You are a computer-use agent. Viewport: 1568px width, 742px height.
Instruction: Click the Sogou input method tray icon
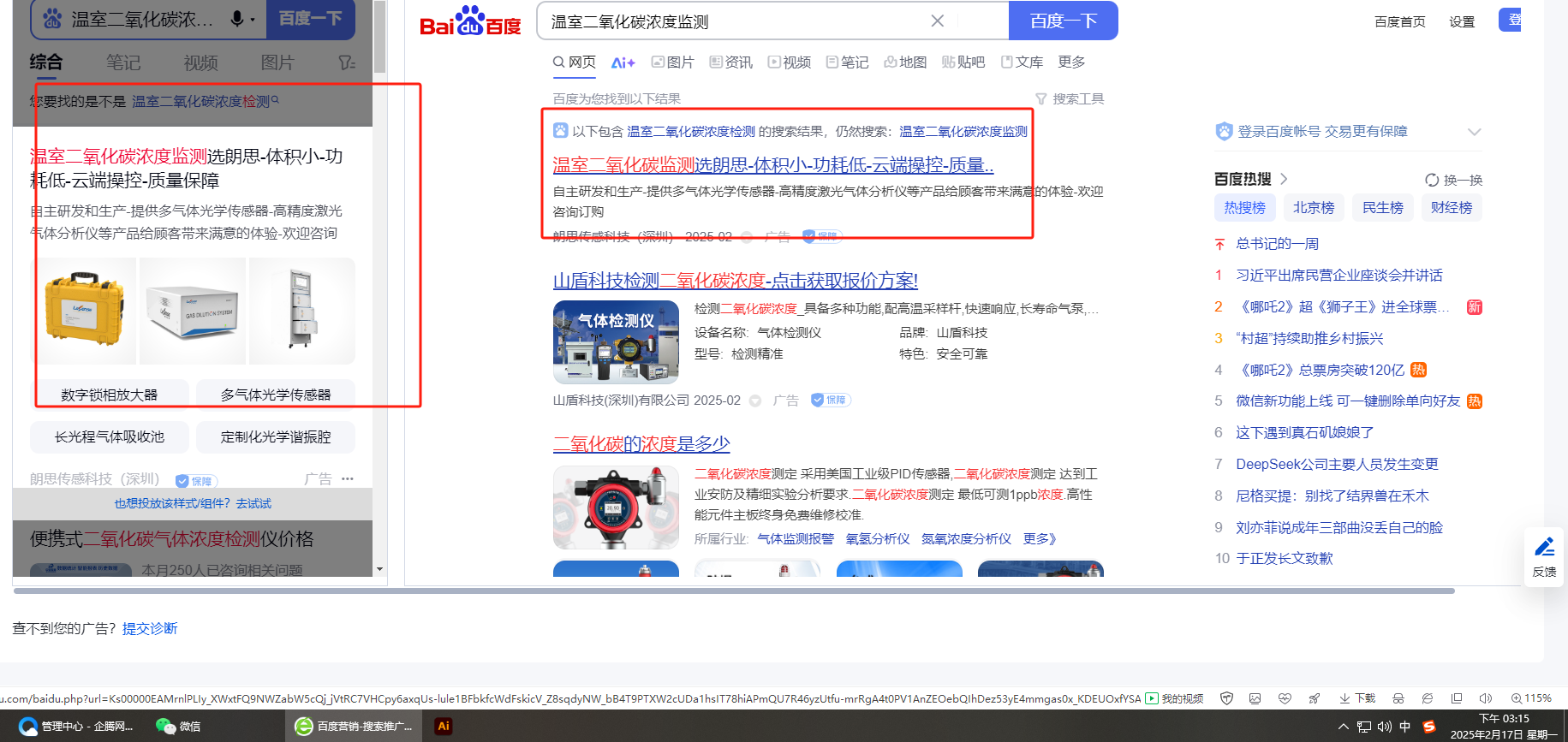coord(1428,727)
